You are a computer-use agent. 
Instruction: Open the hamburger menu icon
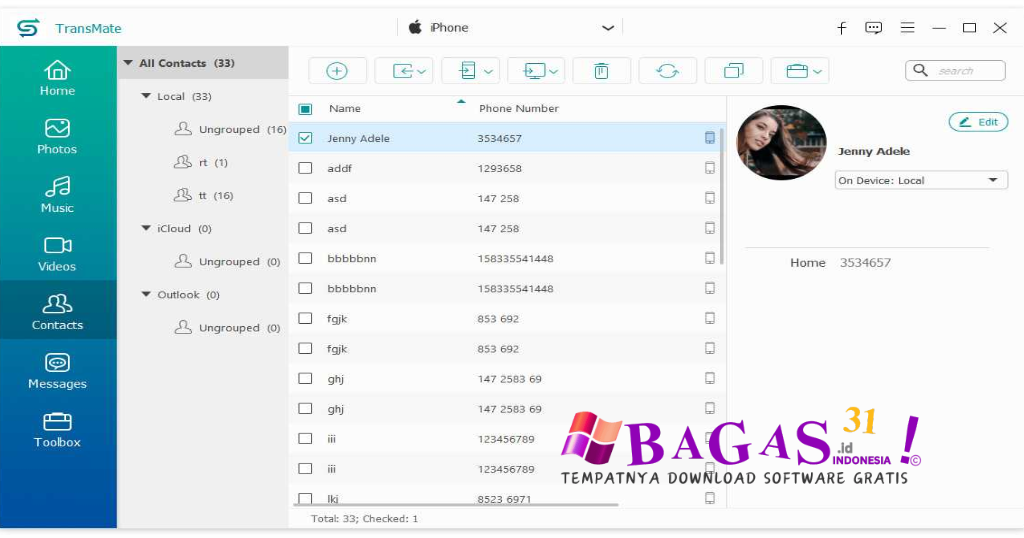click(907, 28)
